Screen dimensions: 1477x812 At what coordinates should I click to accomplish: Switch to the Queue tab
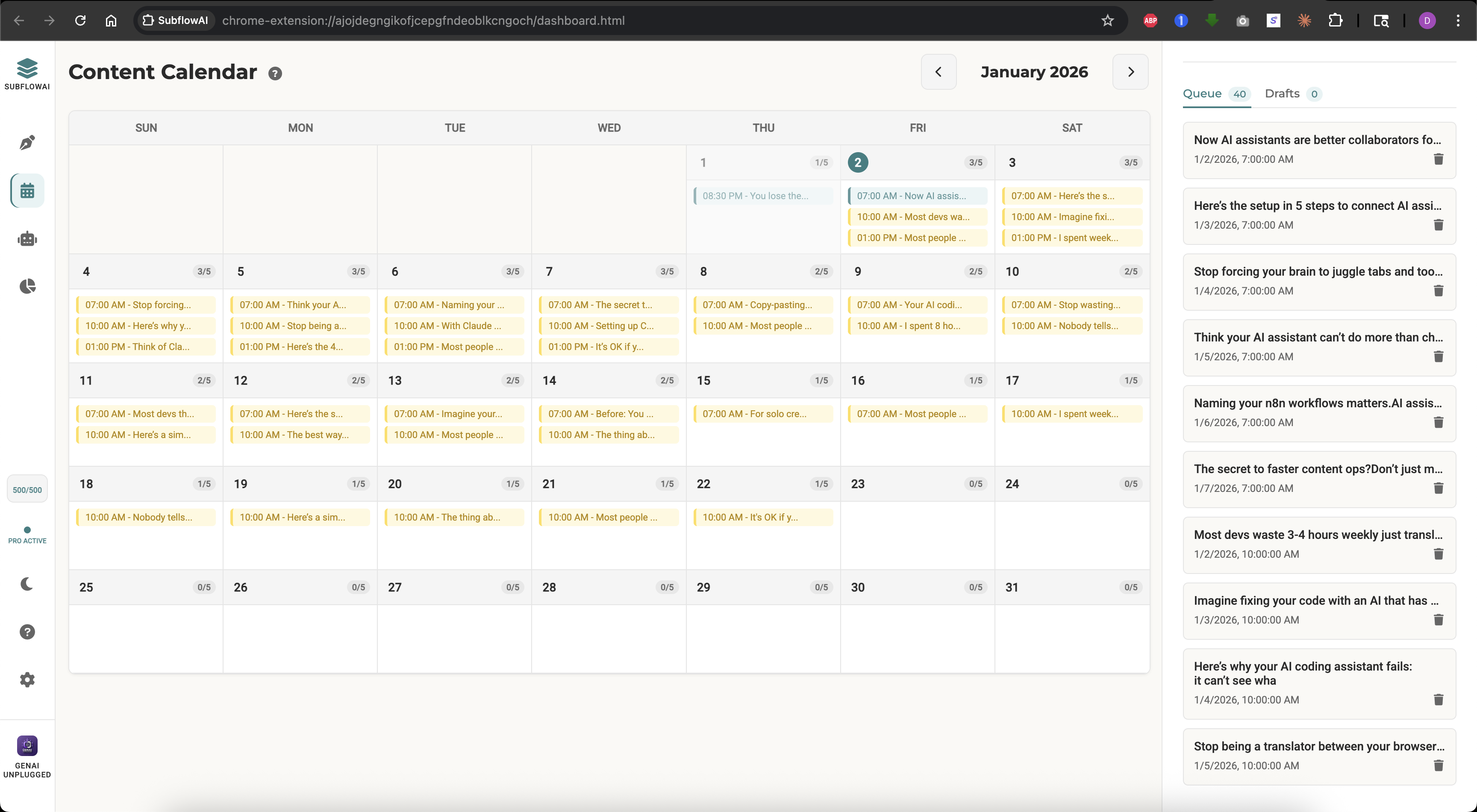pyautogui.click(x=1202, y=94)
